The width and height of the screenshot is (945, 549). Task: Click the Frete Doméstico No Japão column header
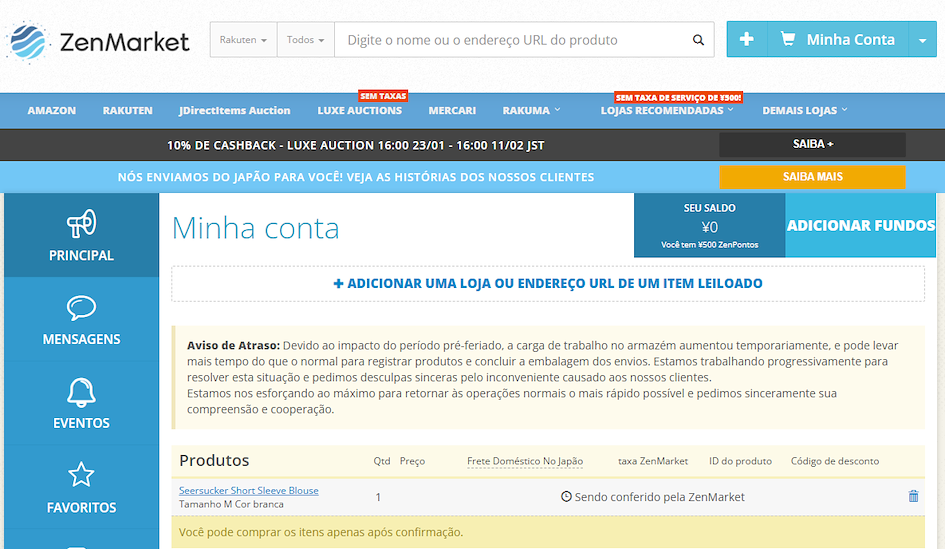525,461
